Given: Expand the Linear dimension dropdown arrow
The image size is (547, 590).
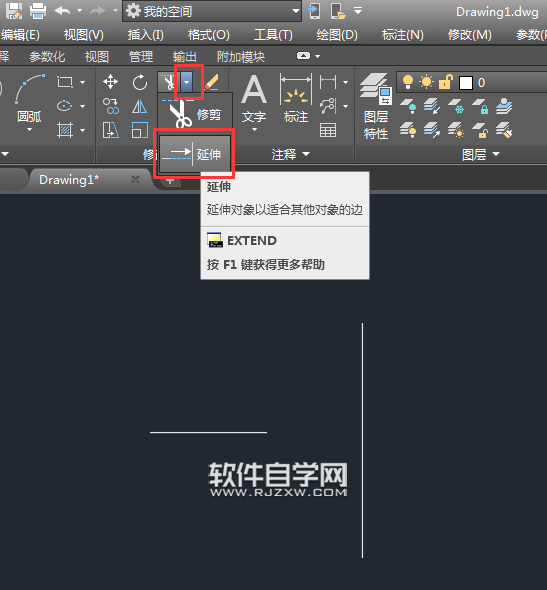Looking at the screenshot, I should click(x=345, y=82).
